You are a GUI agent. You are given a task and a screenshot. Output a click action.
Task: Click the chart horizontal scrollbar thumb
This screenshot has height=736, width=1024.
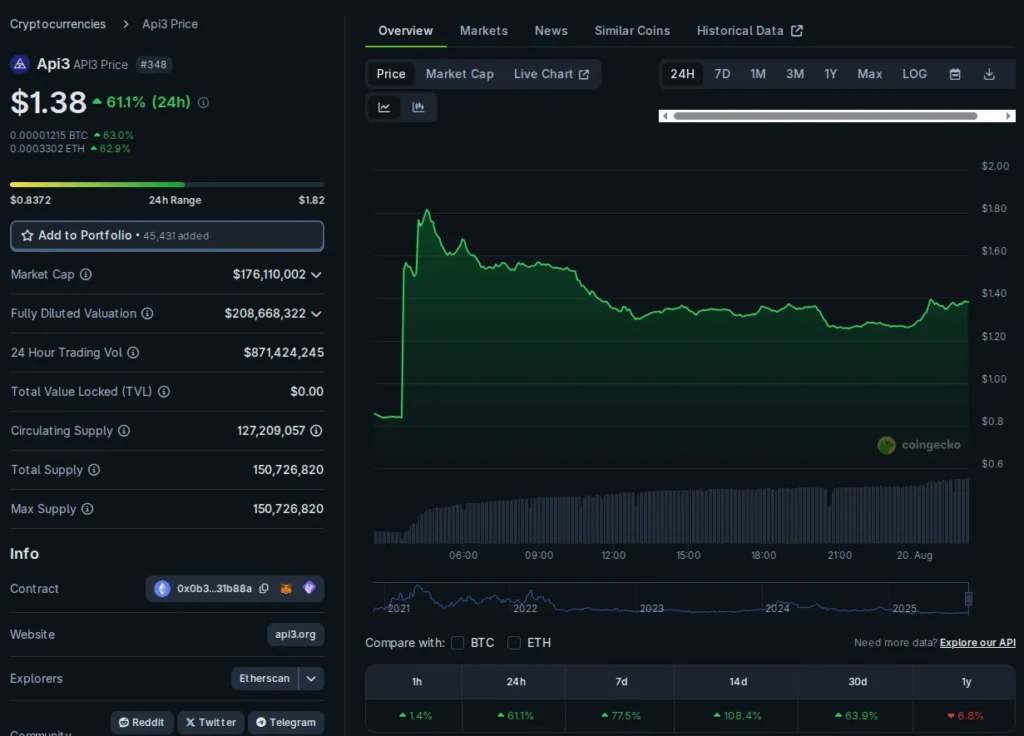tap(825, 116)
